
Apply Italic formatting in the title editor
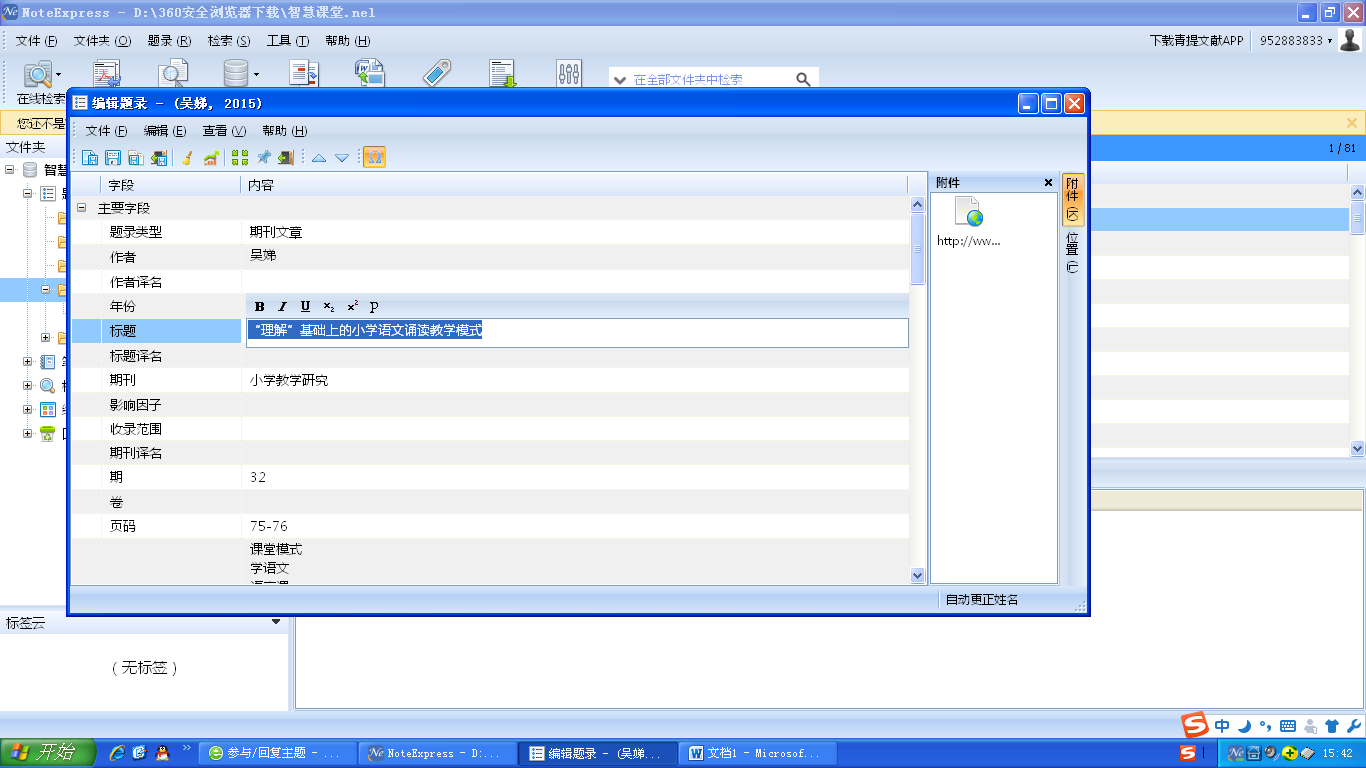point(282,307)
